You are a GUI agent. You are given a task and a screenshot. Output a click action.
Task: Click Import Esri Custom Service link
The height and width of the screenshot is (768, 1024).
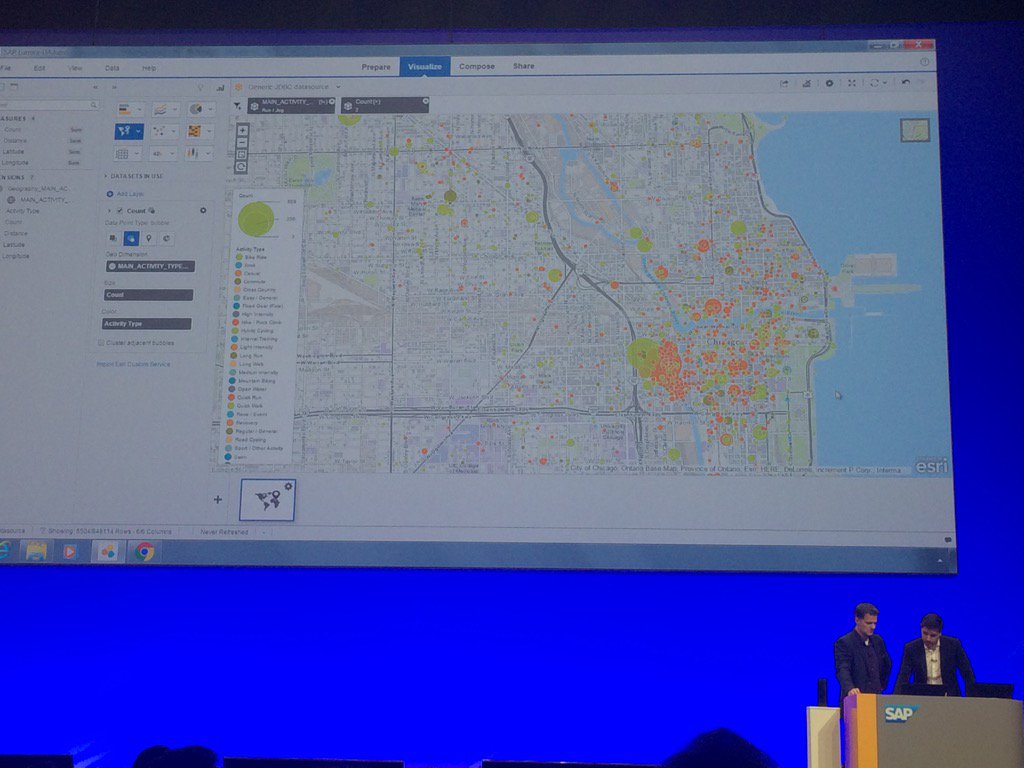[133, 364]
